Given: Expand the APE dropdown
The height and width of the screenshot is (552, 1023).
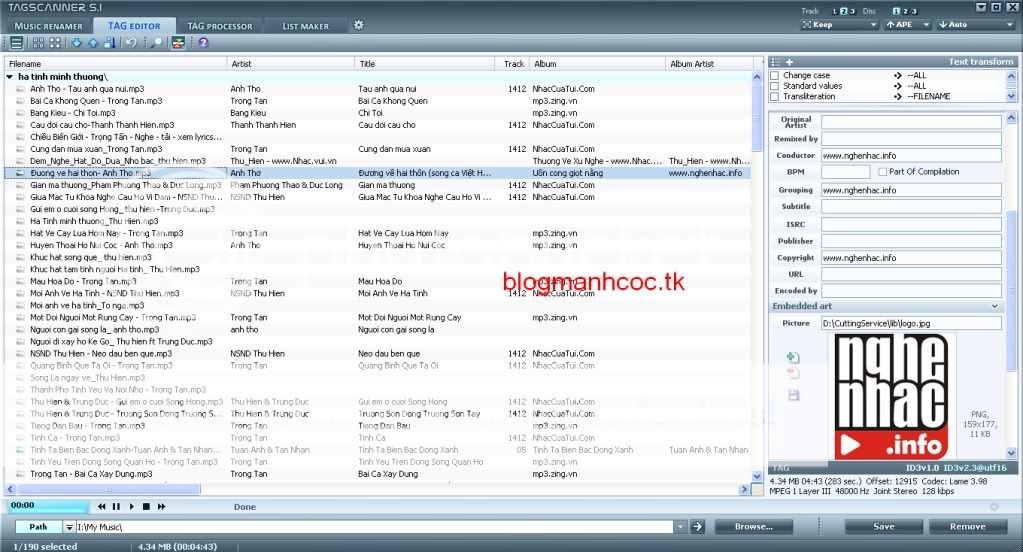Looking at the screenshot, I should (908, 25).
